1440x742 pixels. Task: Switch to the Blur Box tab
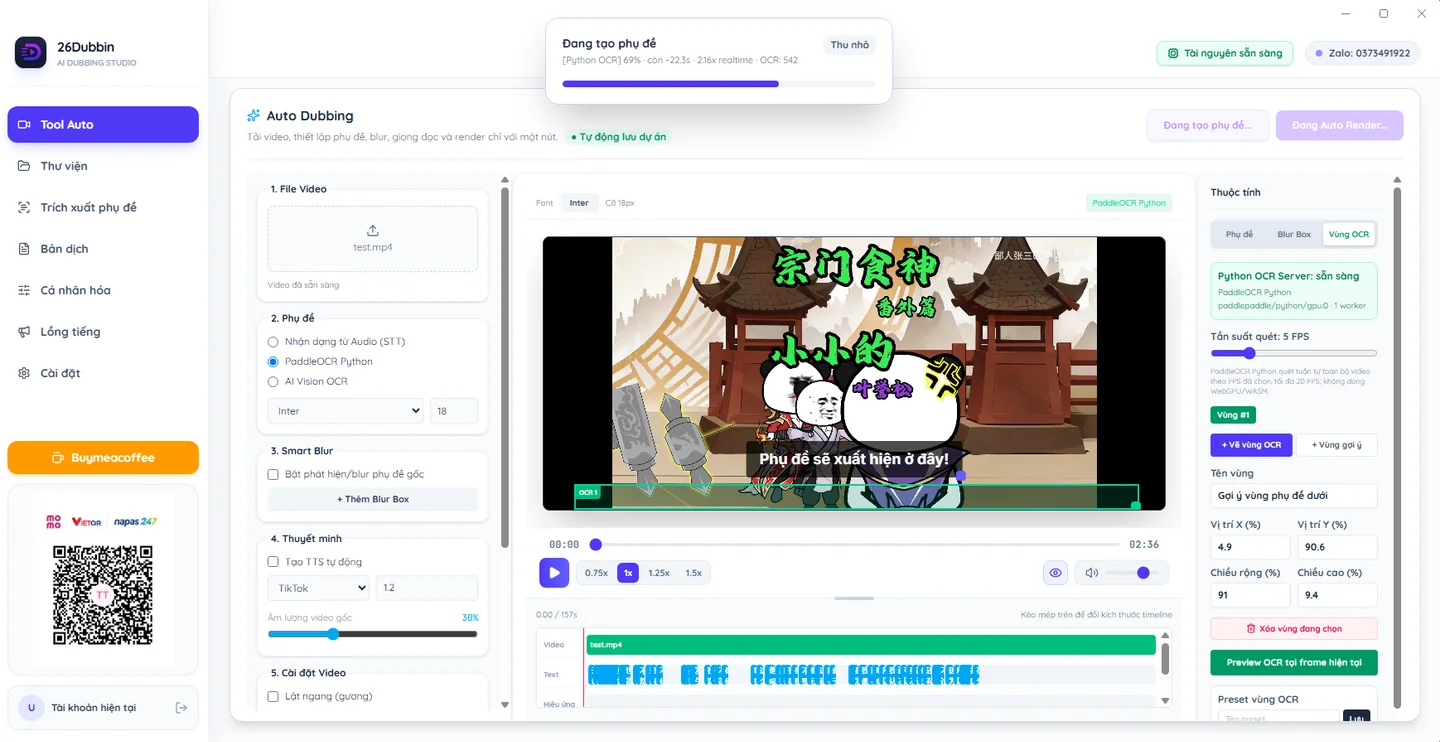point(1294,234)
